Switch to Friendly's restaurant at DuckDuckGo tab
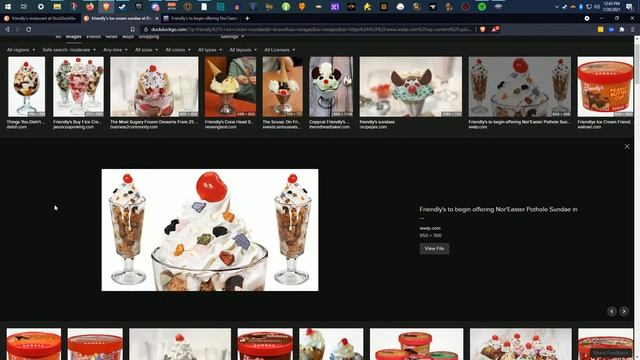Image resolution: width=640 pixels, height=360 pixels. pos(40,18)
